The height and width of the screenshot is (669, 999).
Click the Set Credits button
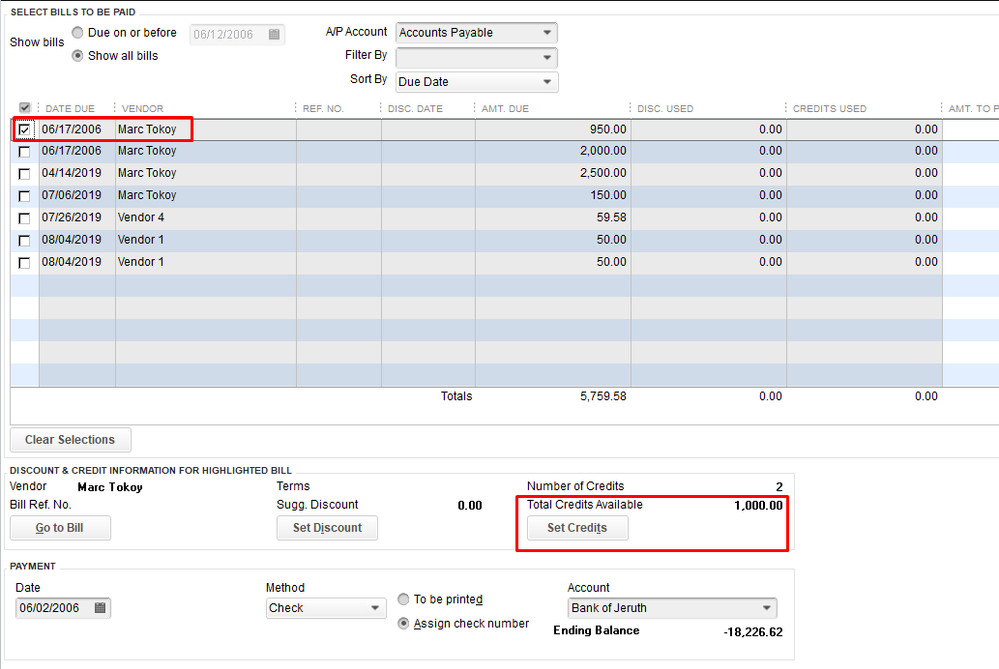pos(577,528)
